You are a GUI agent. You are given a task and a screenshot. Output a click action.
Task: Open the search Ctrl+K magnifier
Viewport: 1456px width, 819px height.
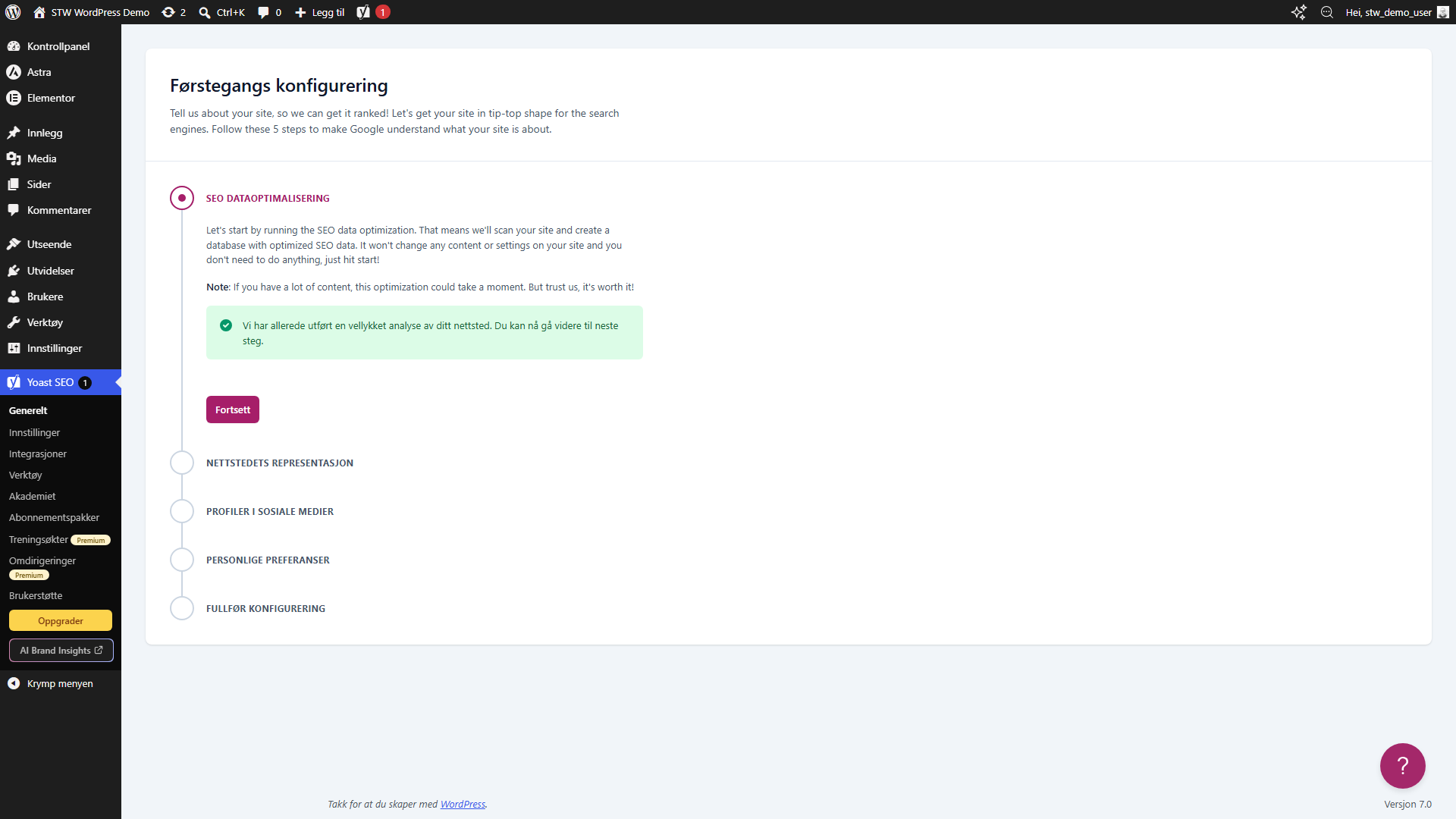click(205, 13)
